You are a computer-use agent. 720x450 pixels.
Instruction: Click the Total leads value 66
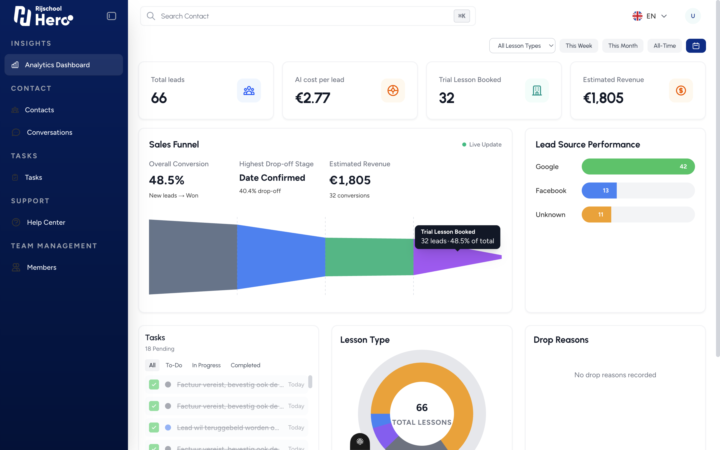[x=159, y=98]
